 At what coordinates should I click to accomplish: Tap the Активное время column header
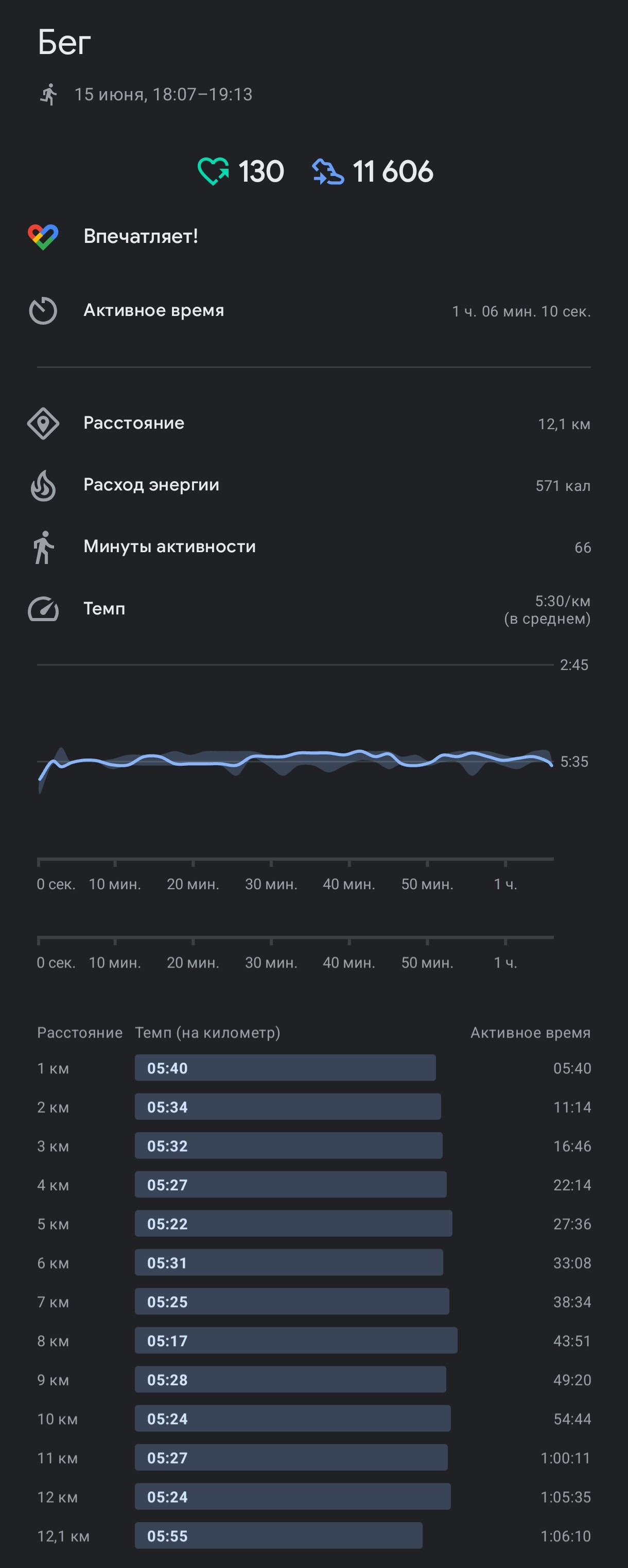click(x=530, y=1032)
